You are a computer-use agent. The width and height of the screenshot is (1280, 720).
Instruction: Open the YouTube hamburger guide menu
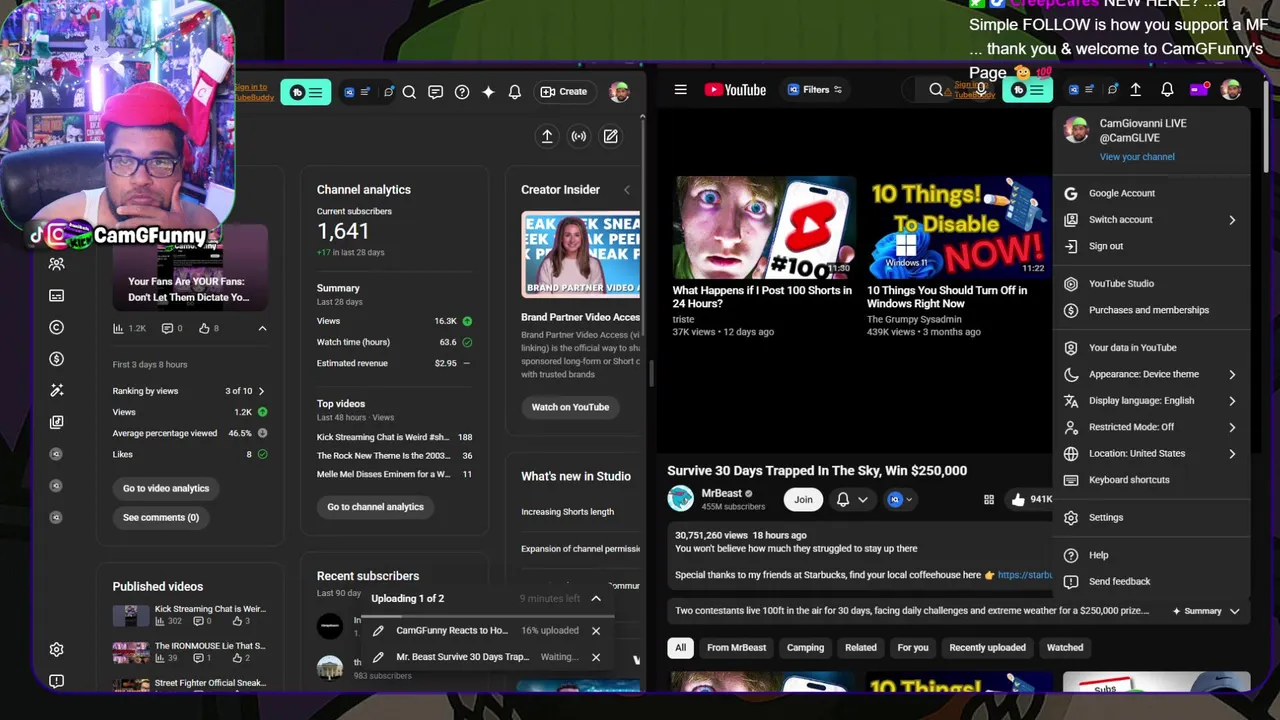tap(681, 90)
